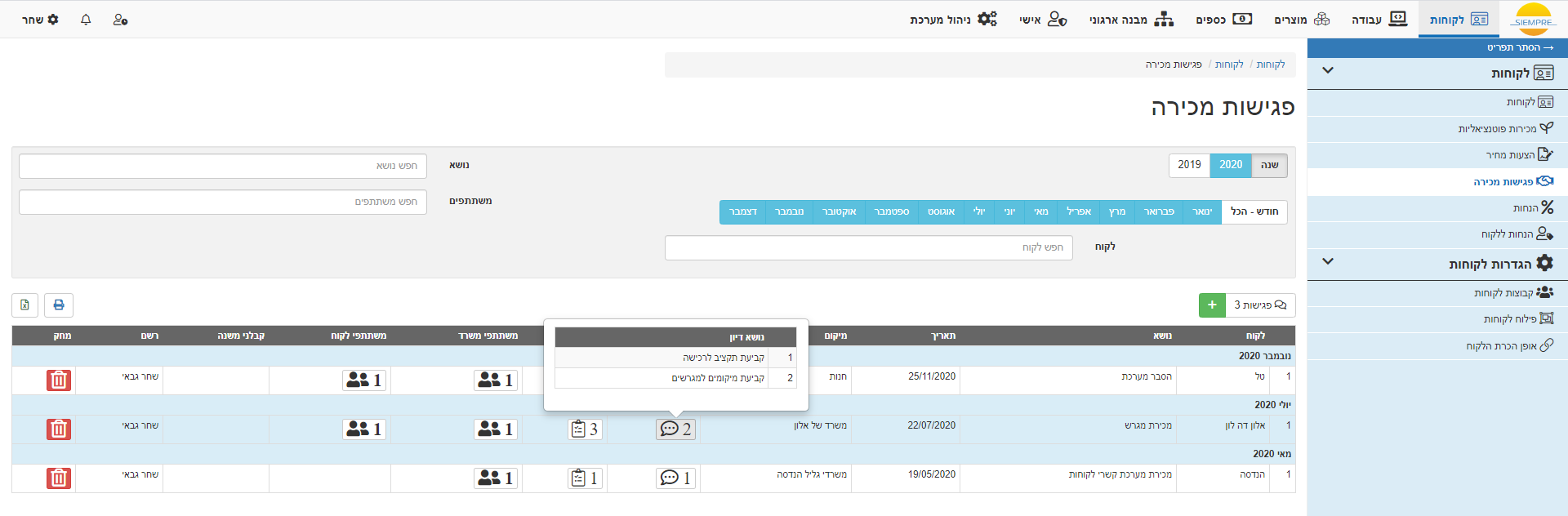Filter by month אפריל
Screen dimensions: 1568x516
pos(1079,212)
